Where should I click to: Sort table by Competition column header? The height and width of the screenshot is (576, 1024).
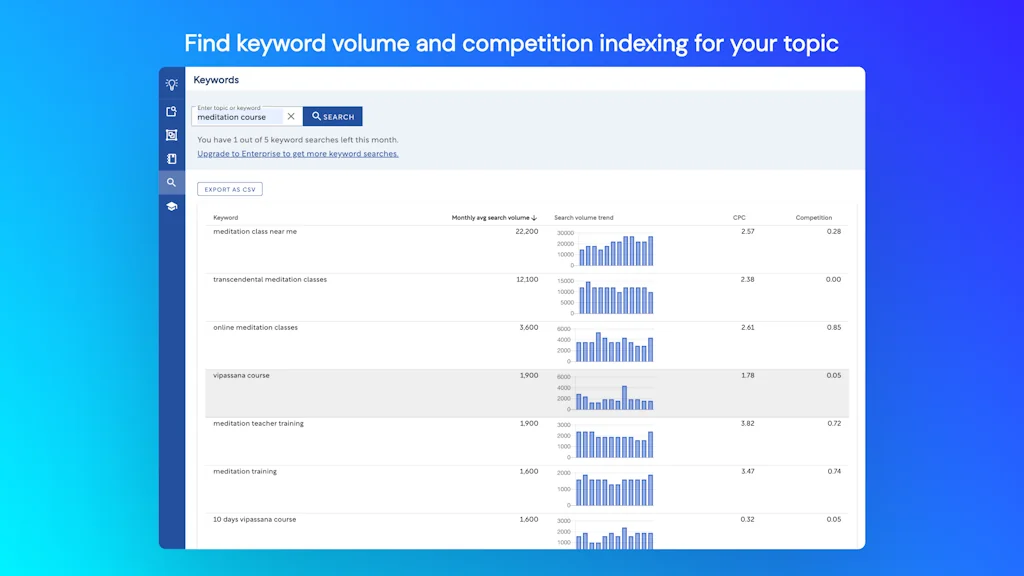point(813,218)
